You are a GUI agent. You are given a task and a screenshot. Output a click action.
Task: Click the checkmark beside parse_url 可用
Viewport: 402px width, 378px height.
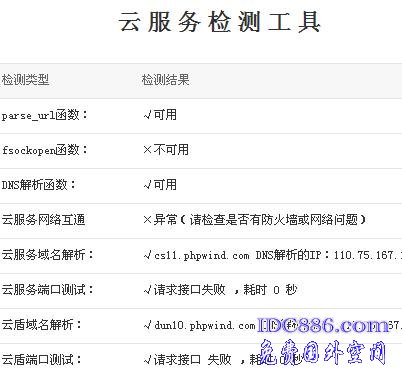click(x=147, y=115)
